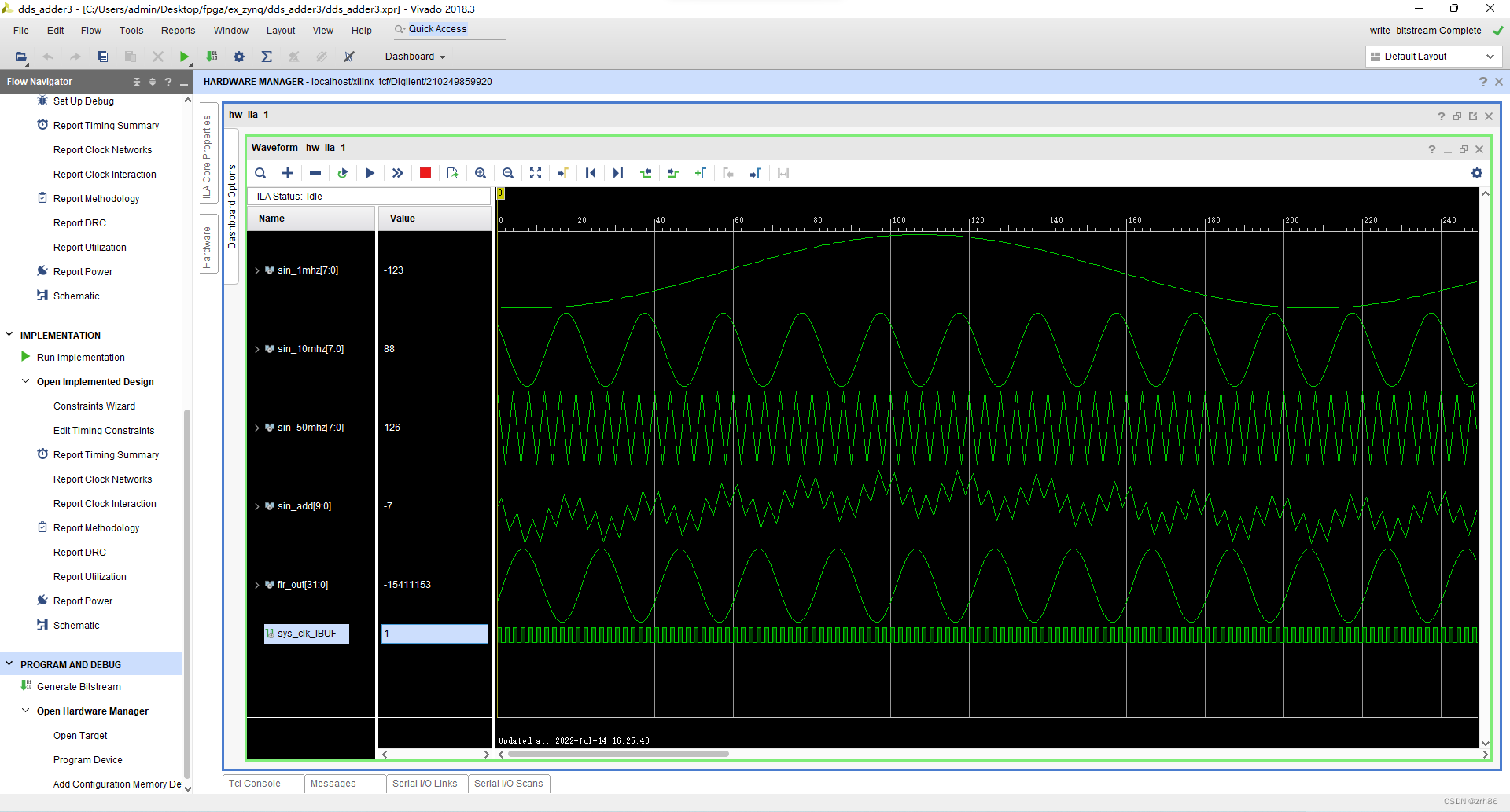The image size is (1510, 812).
Task: Click the Next transition icon
Action: (673, 173)
